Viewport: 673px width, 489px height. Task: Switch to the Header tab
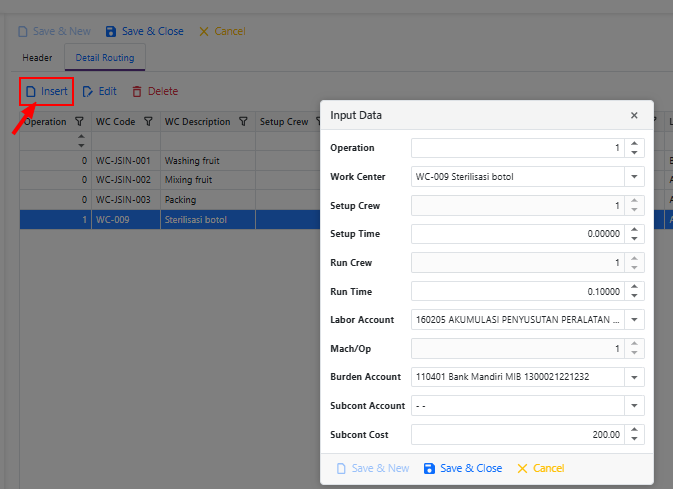pyautogui.click(x=37, y=58)
